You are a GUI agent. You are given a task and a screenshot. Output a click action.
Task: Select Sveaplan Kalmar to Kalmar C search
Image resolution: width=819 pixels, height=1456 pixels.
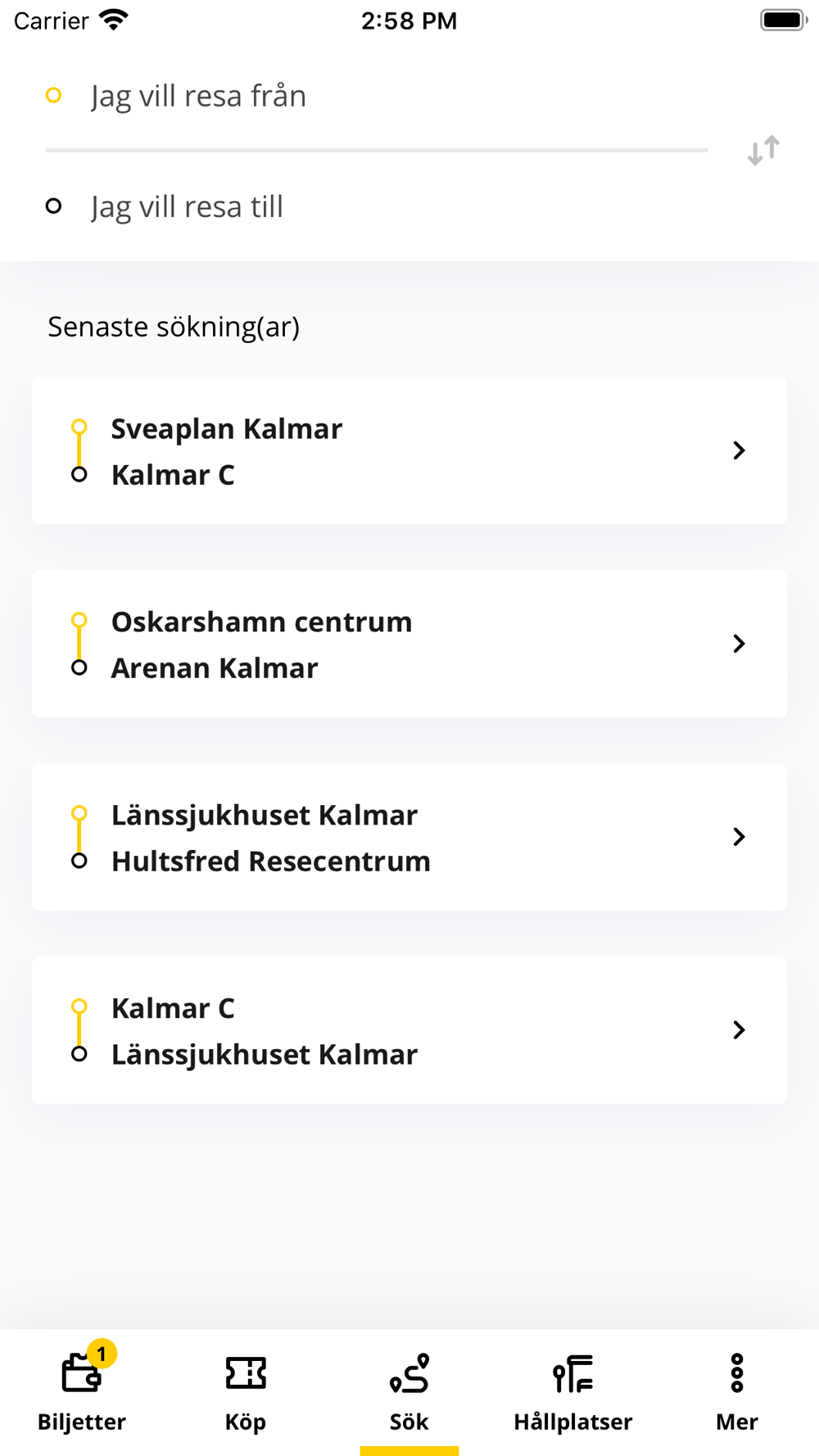[409, 450]
